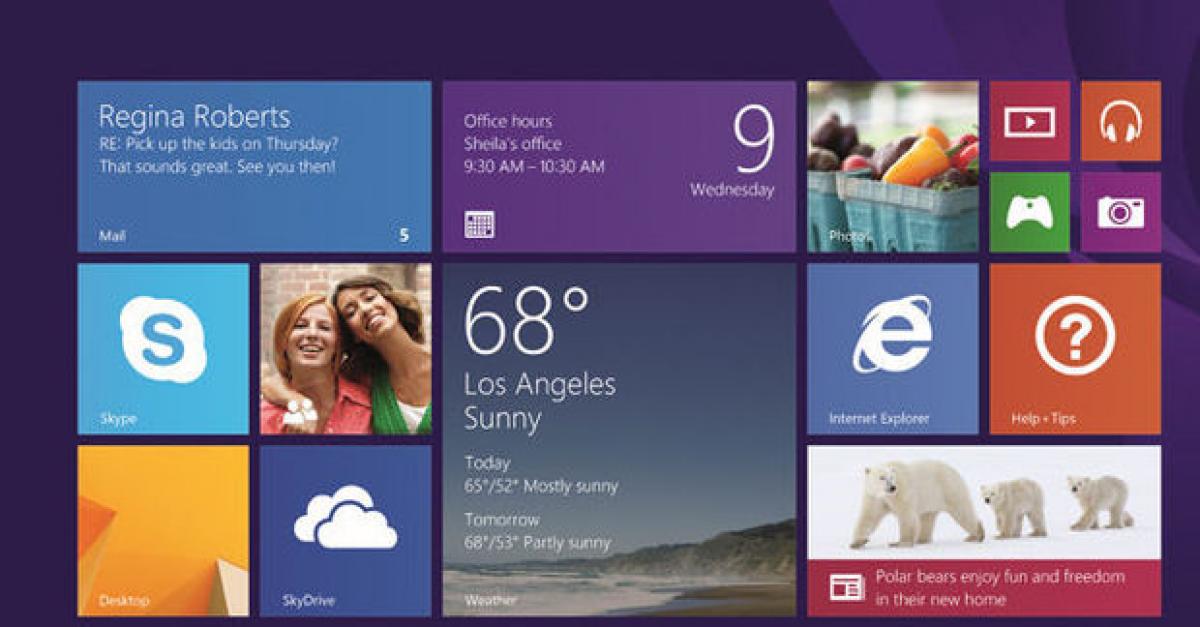Open the People tile with two women
1200x627 pixels.
point(346,349)
